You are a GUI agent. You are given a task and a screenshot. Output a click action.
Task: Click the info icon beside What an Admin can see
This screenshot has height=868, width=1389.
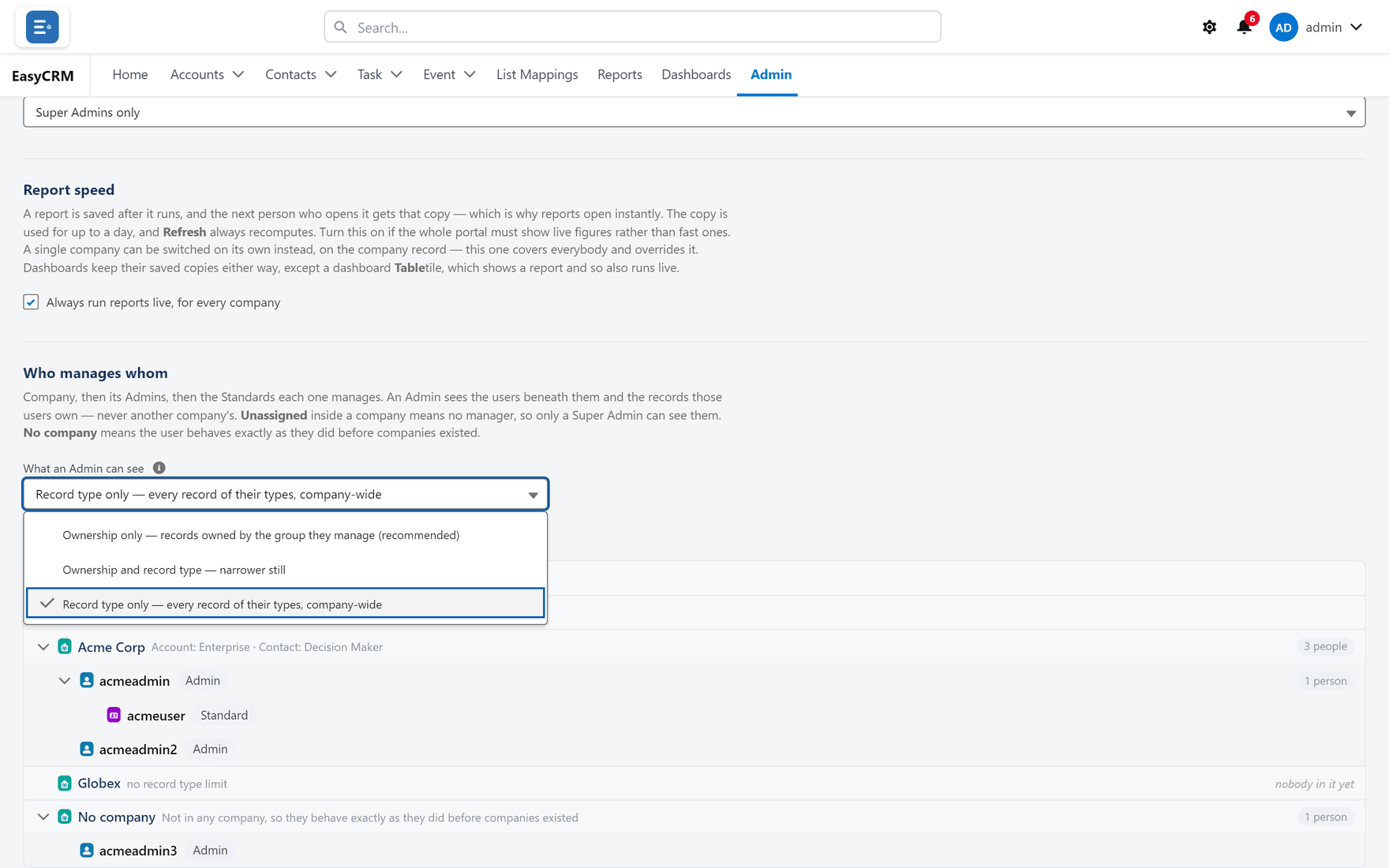[159, 468]
